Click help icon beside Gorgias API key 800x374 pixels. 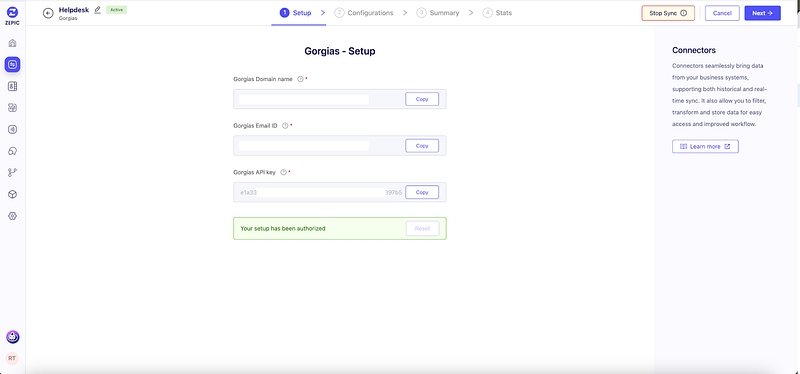[x=283, y=172]
